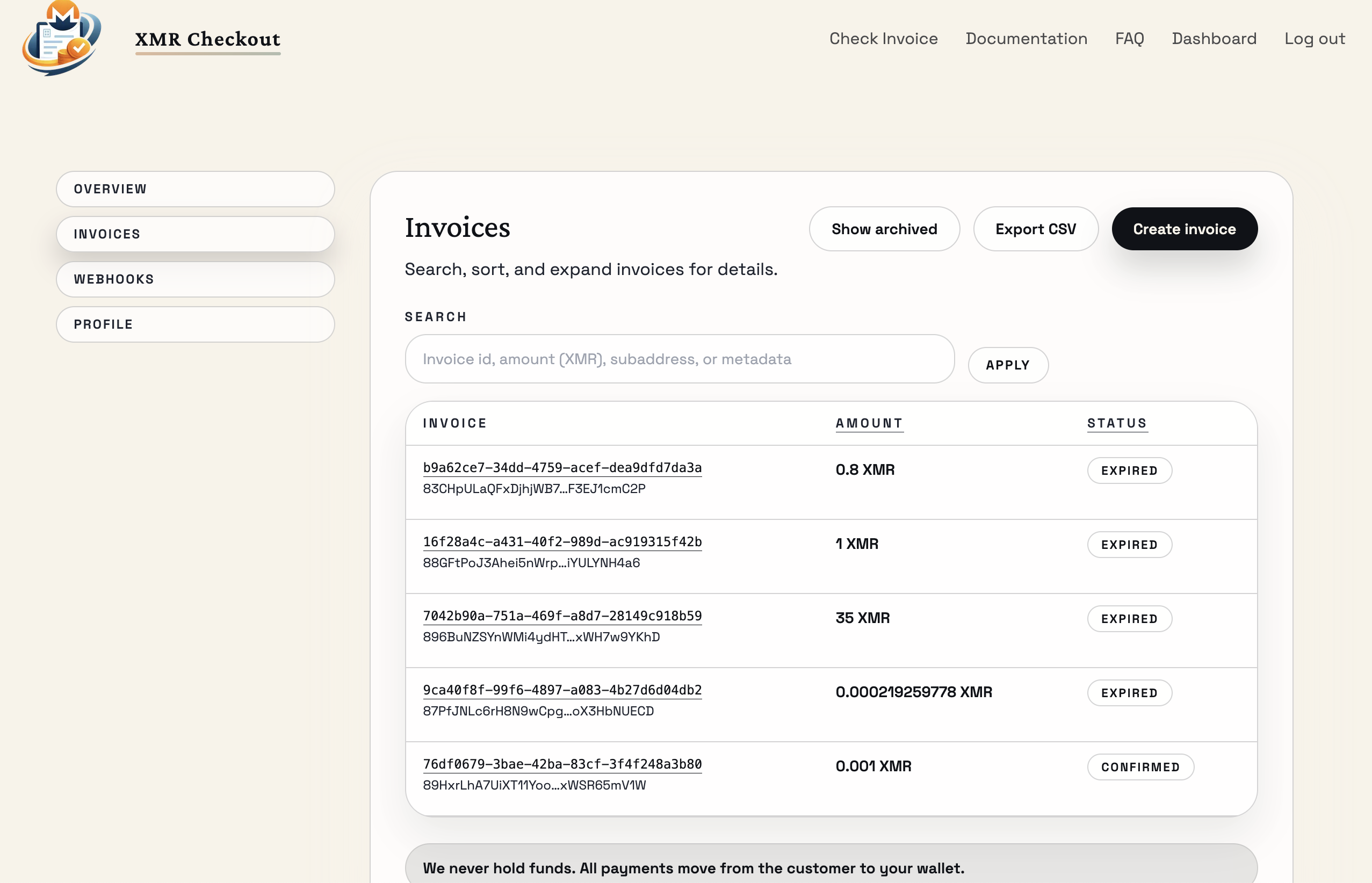Click the 1 XMR amount
The height and width of the screenshot is (883, 1372).
coord(857,544)
